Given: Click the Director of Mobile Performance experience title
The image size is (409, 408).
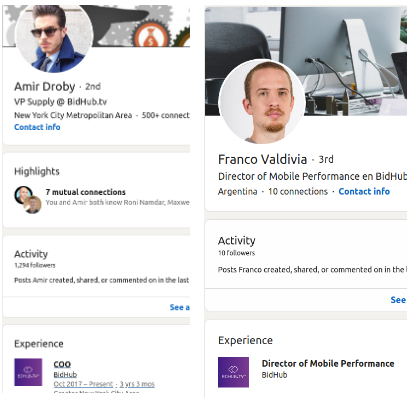Looking at the screenshot, I should click(x=328, y=363).
